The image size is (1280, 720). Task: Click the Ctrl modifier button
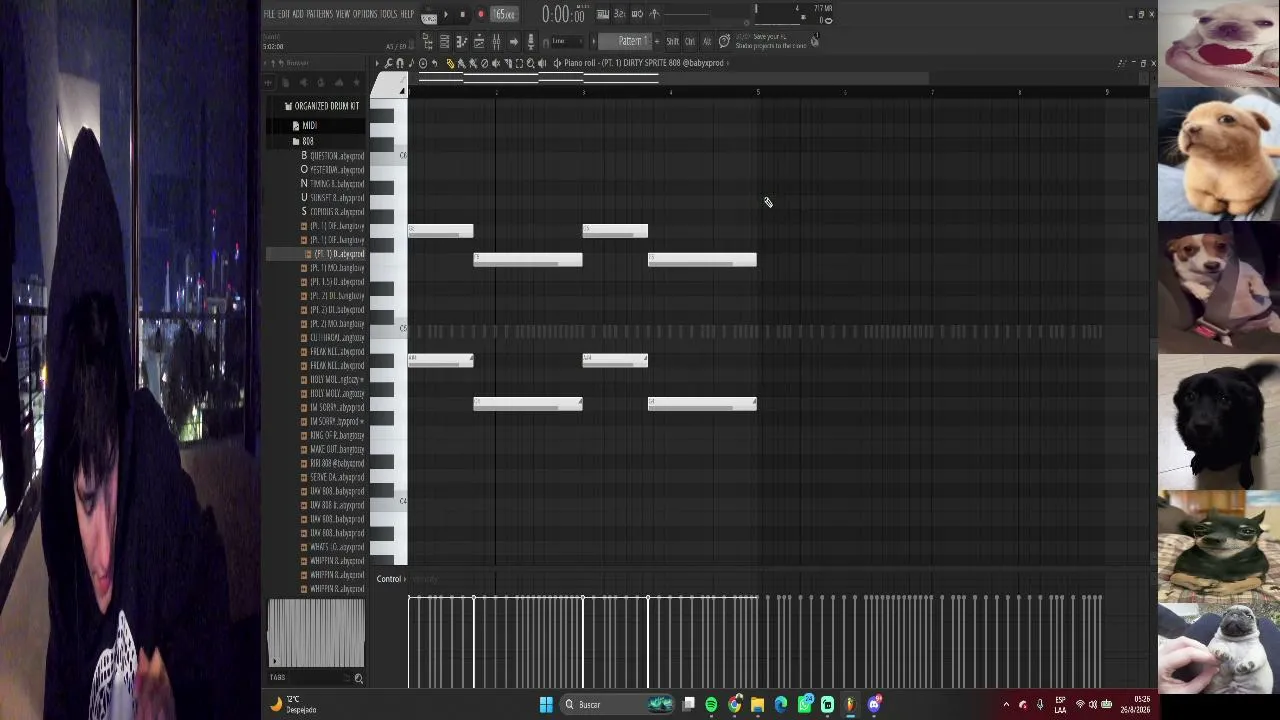tap(690, 41)
